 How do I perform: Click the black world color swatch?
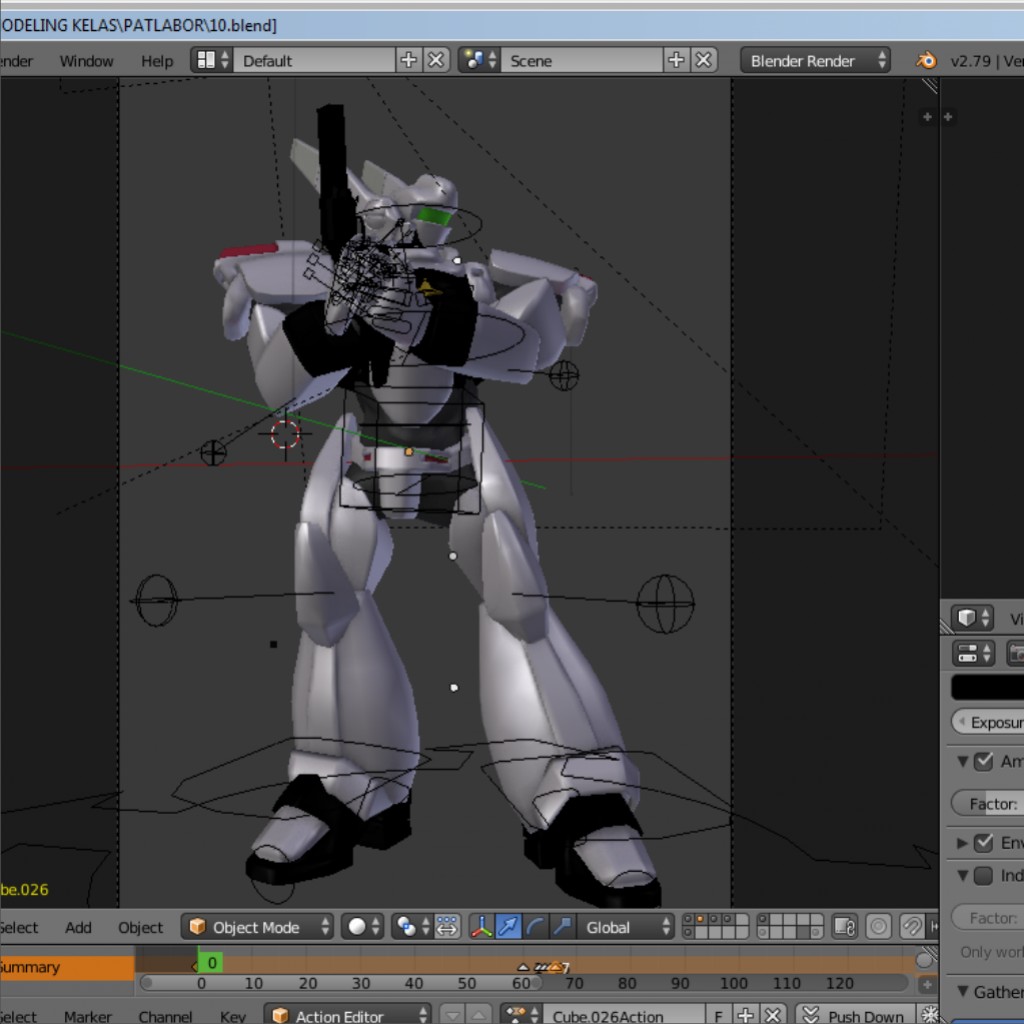click(987, 687)
